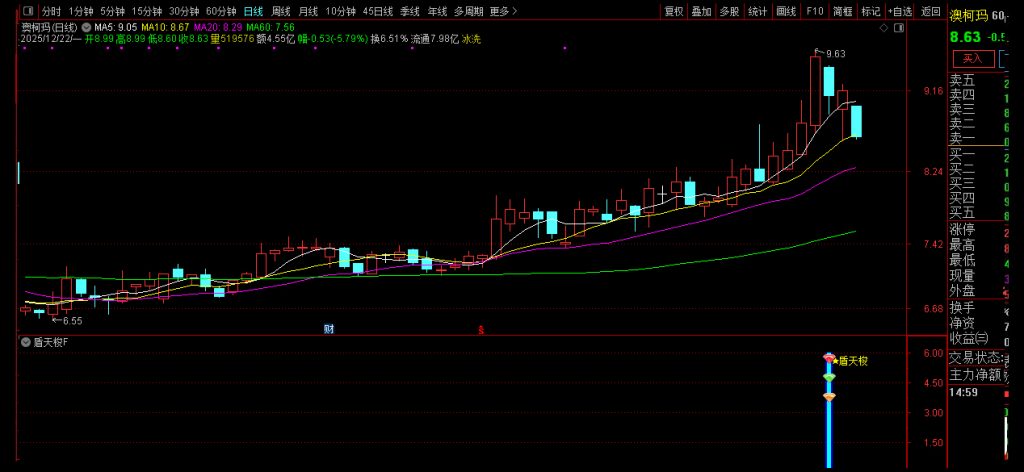The height and width of the screenshot is (472, 1024).
Task: Click the 返回 back button
Action: click(x=931, y=11)
